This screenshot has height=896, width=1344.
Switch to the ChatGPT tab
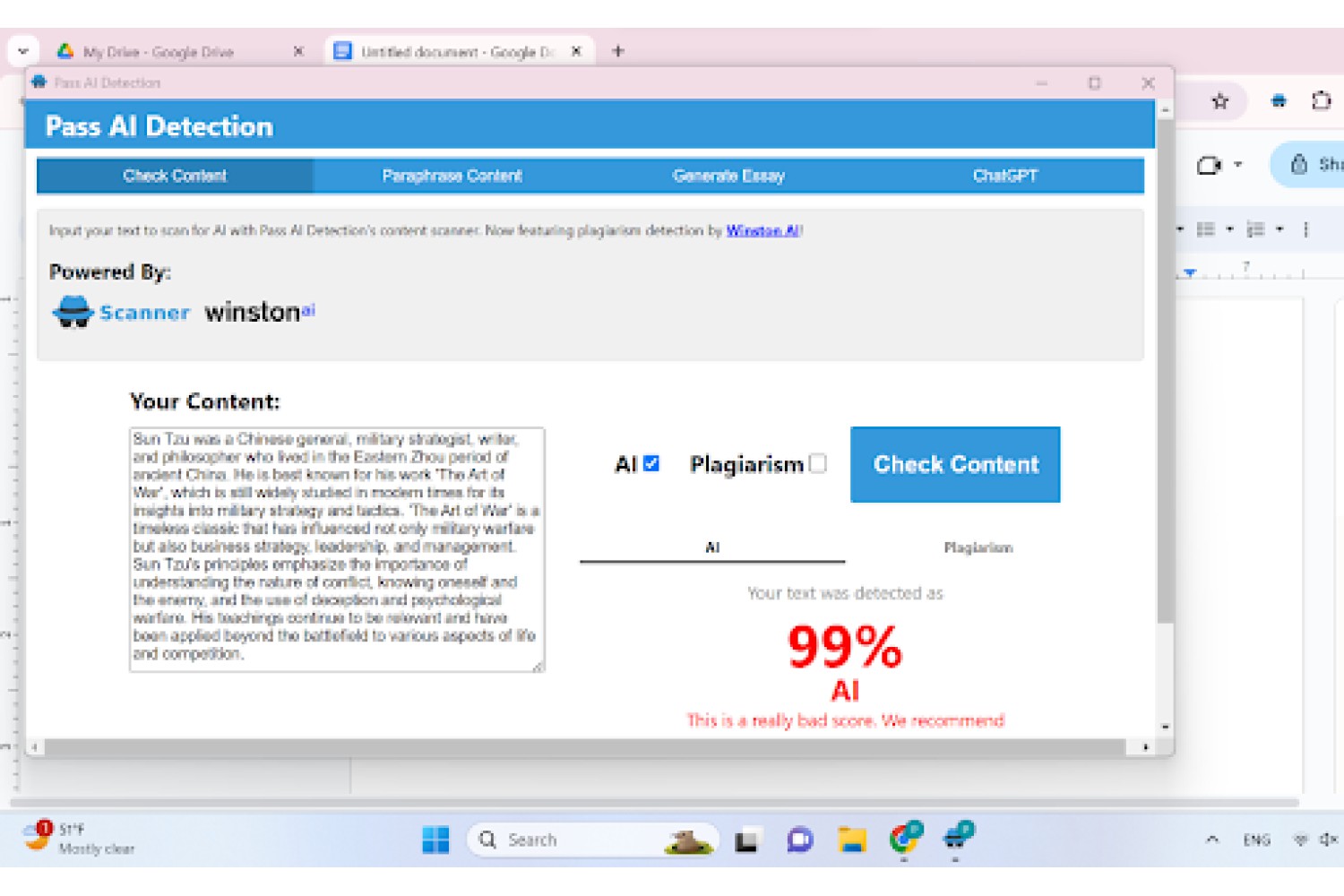point(1005,176)
